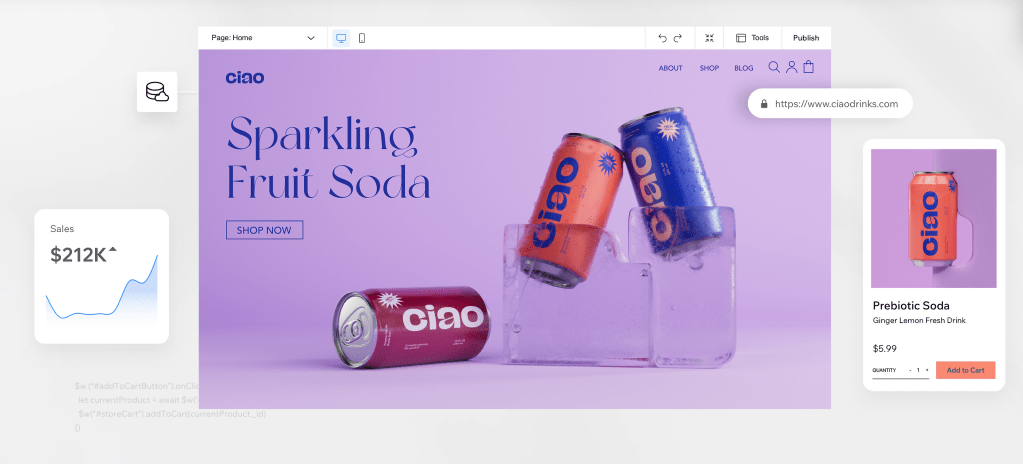Click Add to Cart button
1023x464 pixels.
click(965, 370)
